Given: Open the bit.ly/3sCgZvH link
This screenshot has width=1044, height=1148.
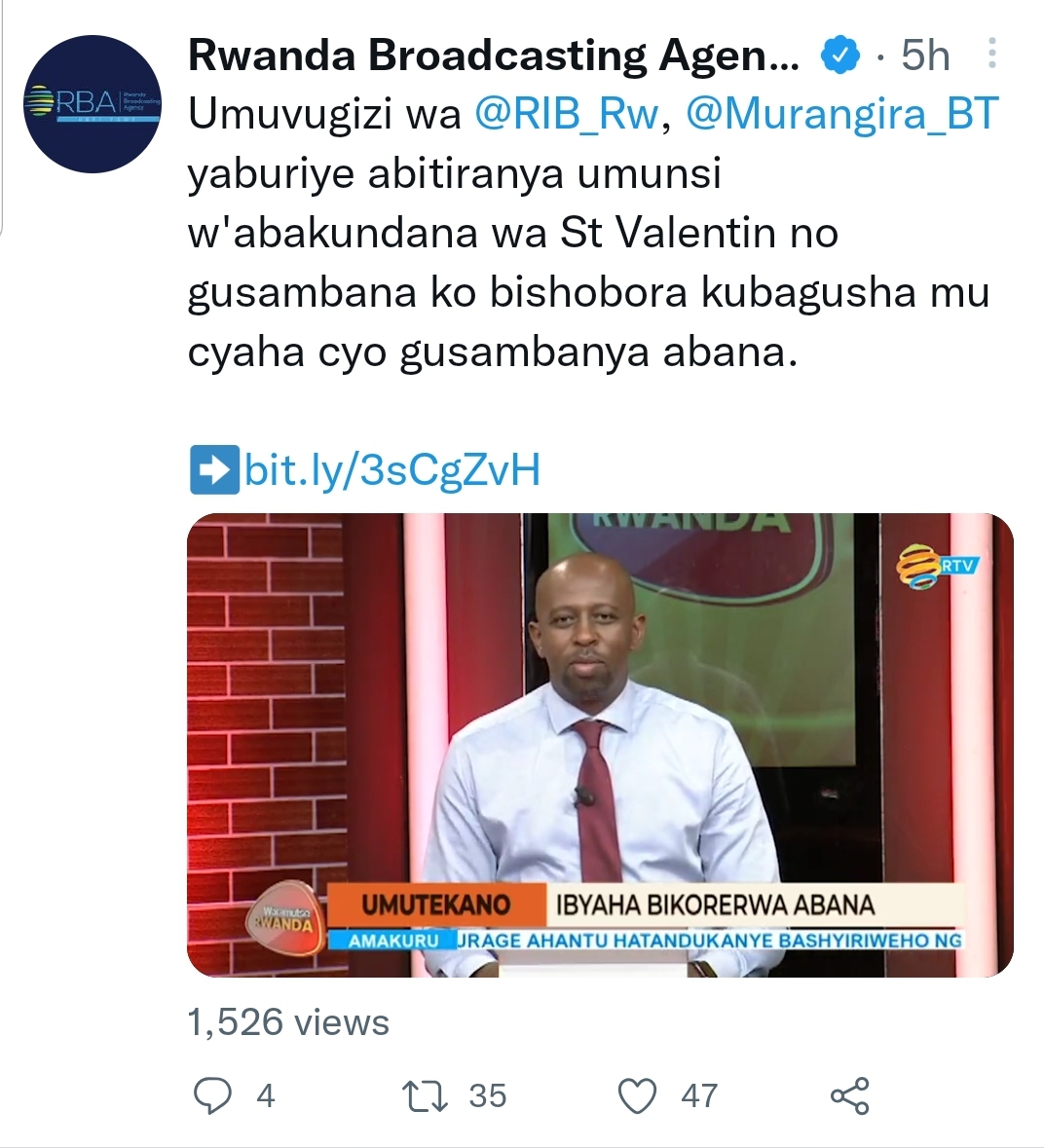Looking at the screenshot, I should coord(392,469).
